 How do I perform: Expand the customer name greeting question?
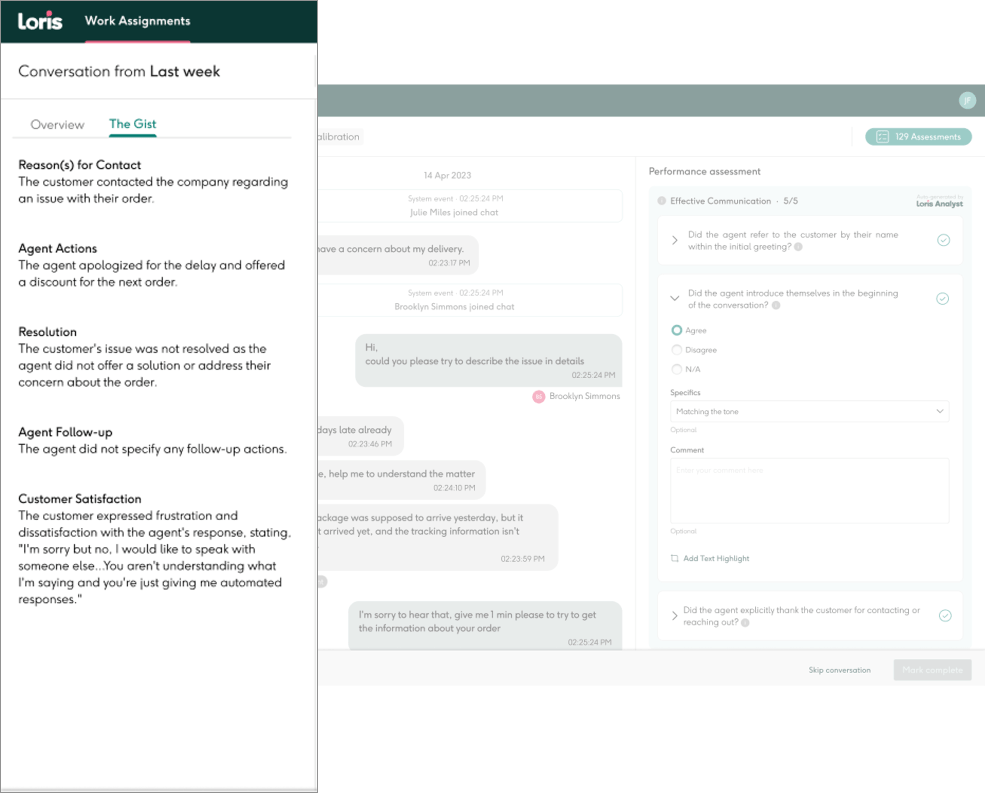tap(675, 240)
